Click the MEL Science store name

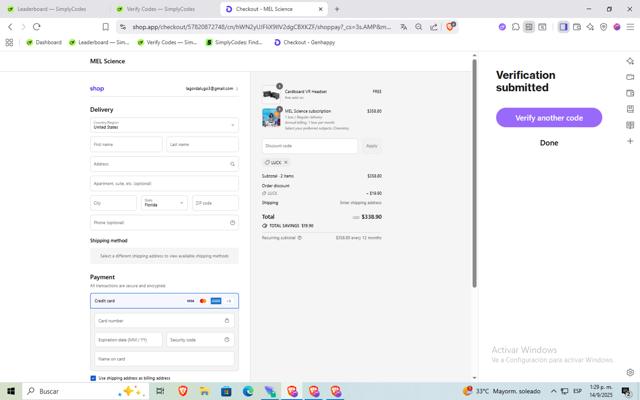[x=107, y=61]
